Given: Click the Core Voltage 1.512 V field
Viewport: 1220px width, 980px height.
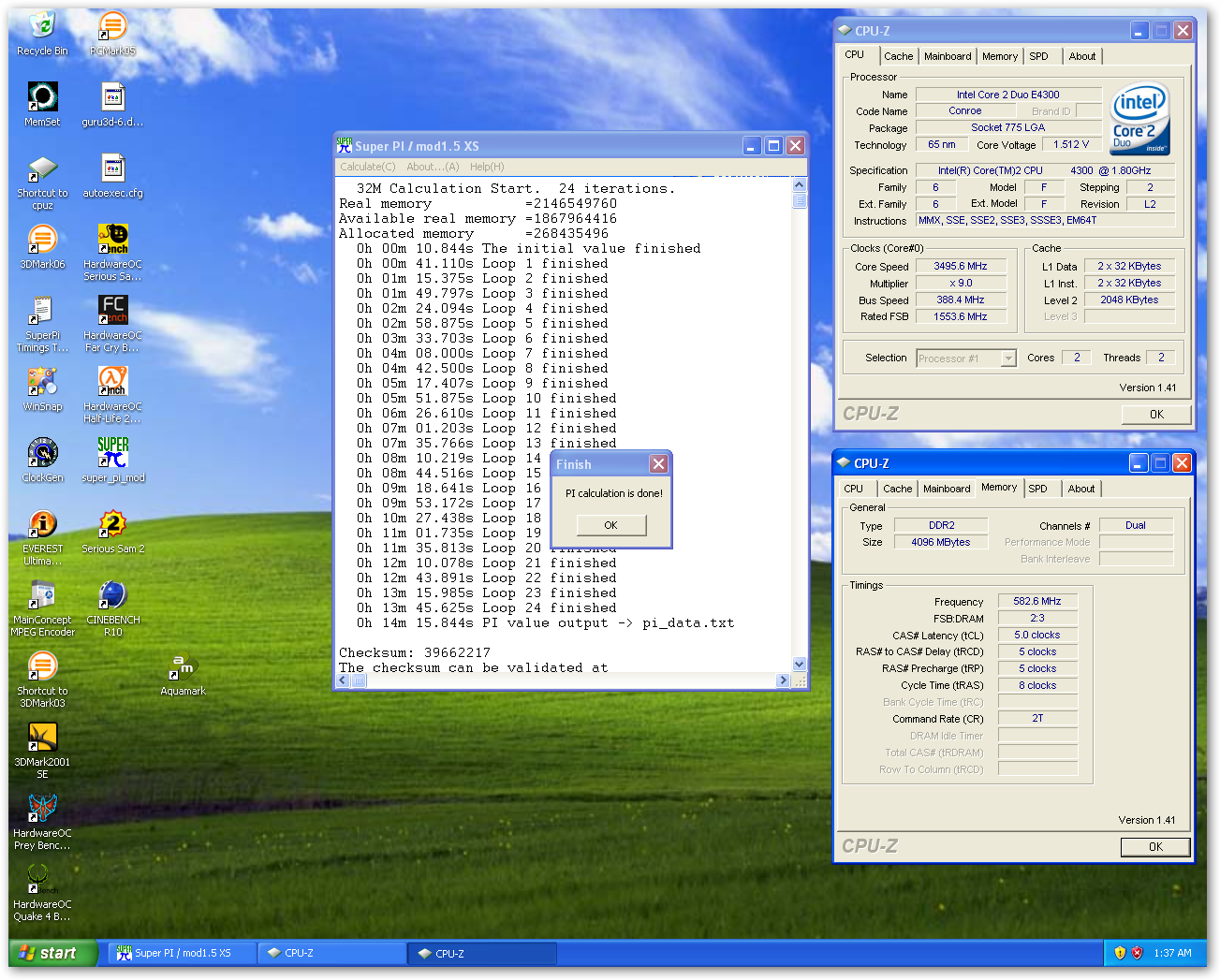Looking at the screenshot, I should tap(1071, 145).
